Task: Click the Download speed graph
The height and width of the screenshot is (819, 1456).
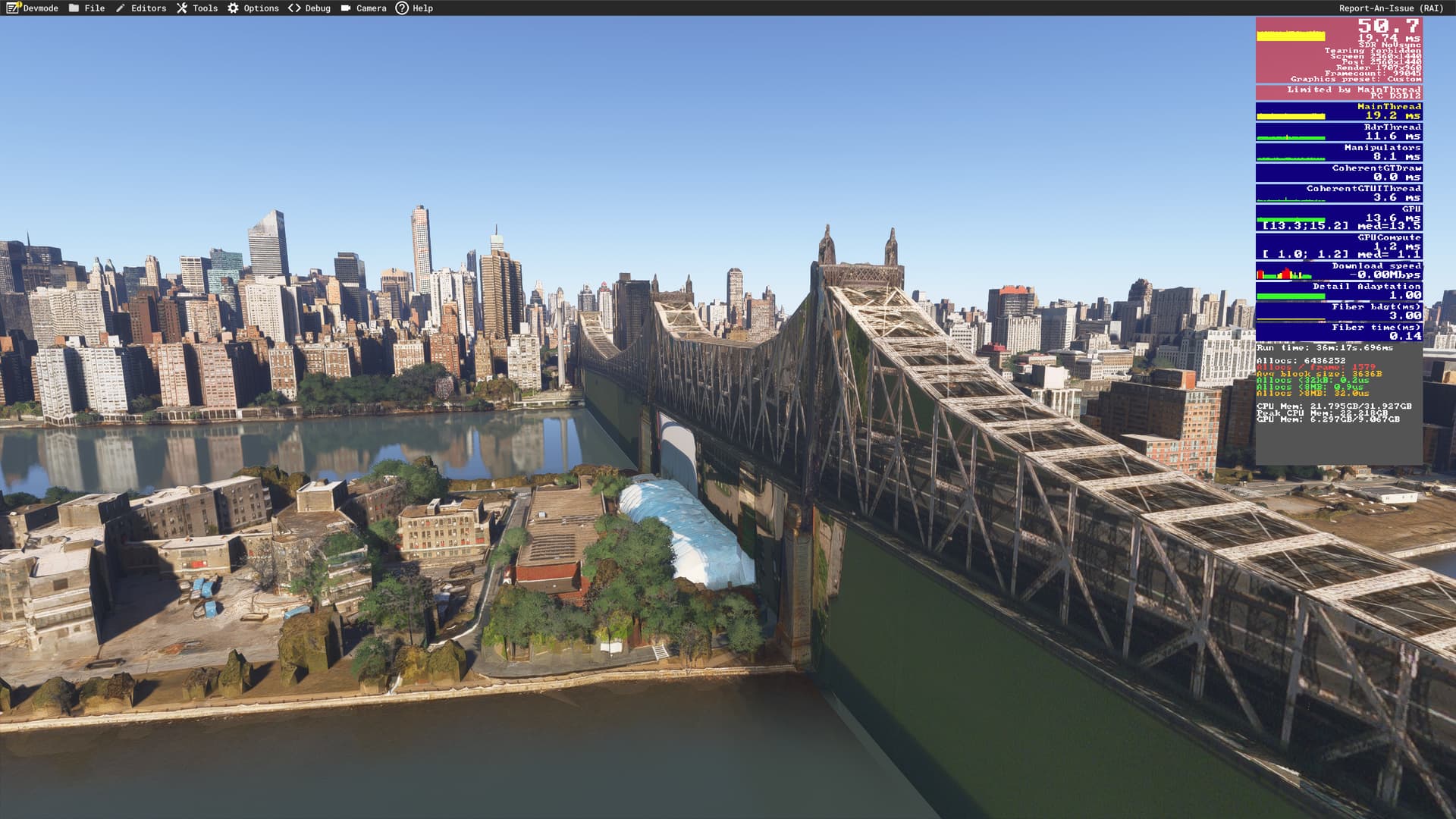Action: [1285, 274]
